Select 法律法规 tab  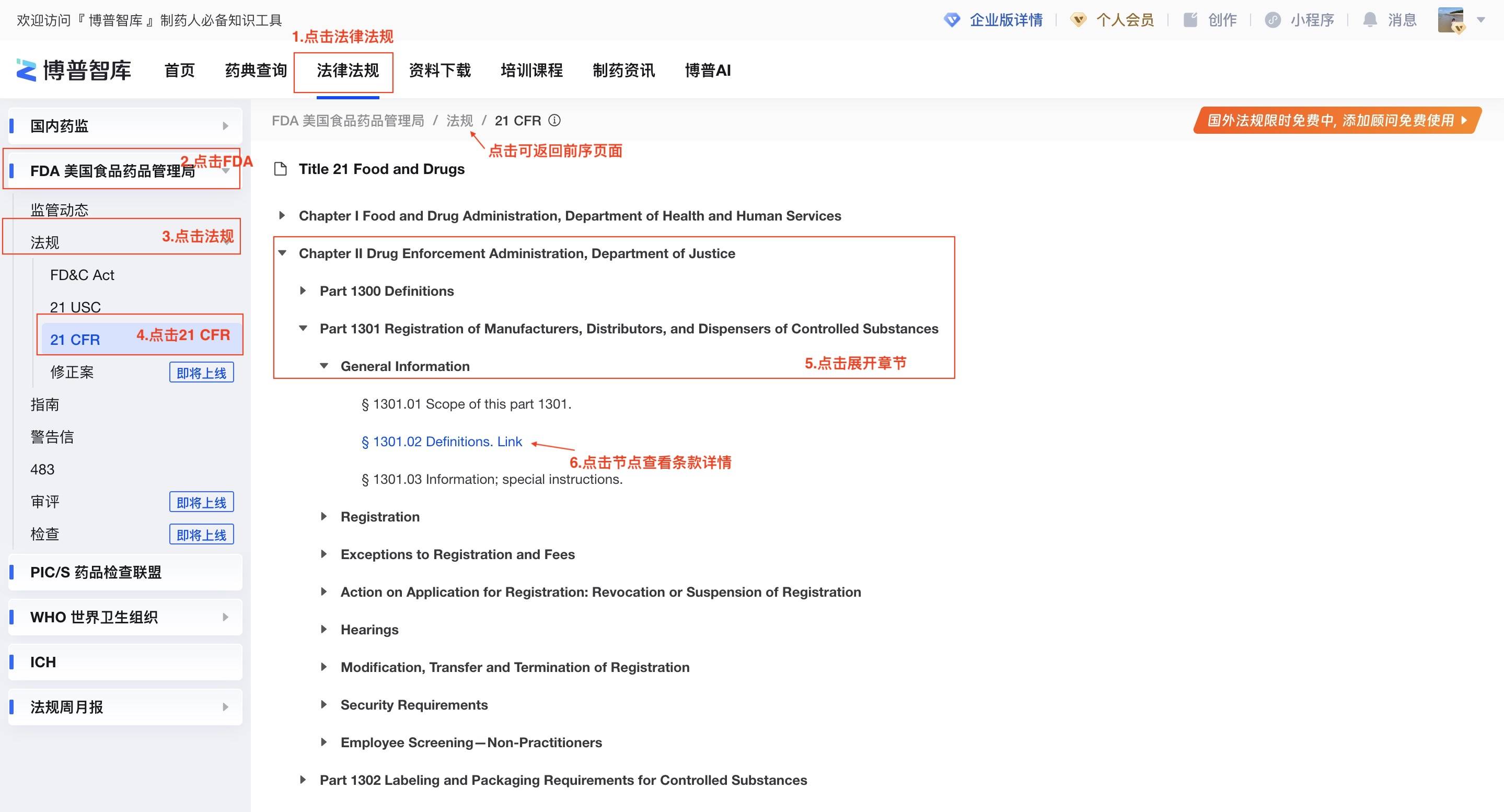[x=348, y=71]
